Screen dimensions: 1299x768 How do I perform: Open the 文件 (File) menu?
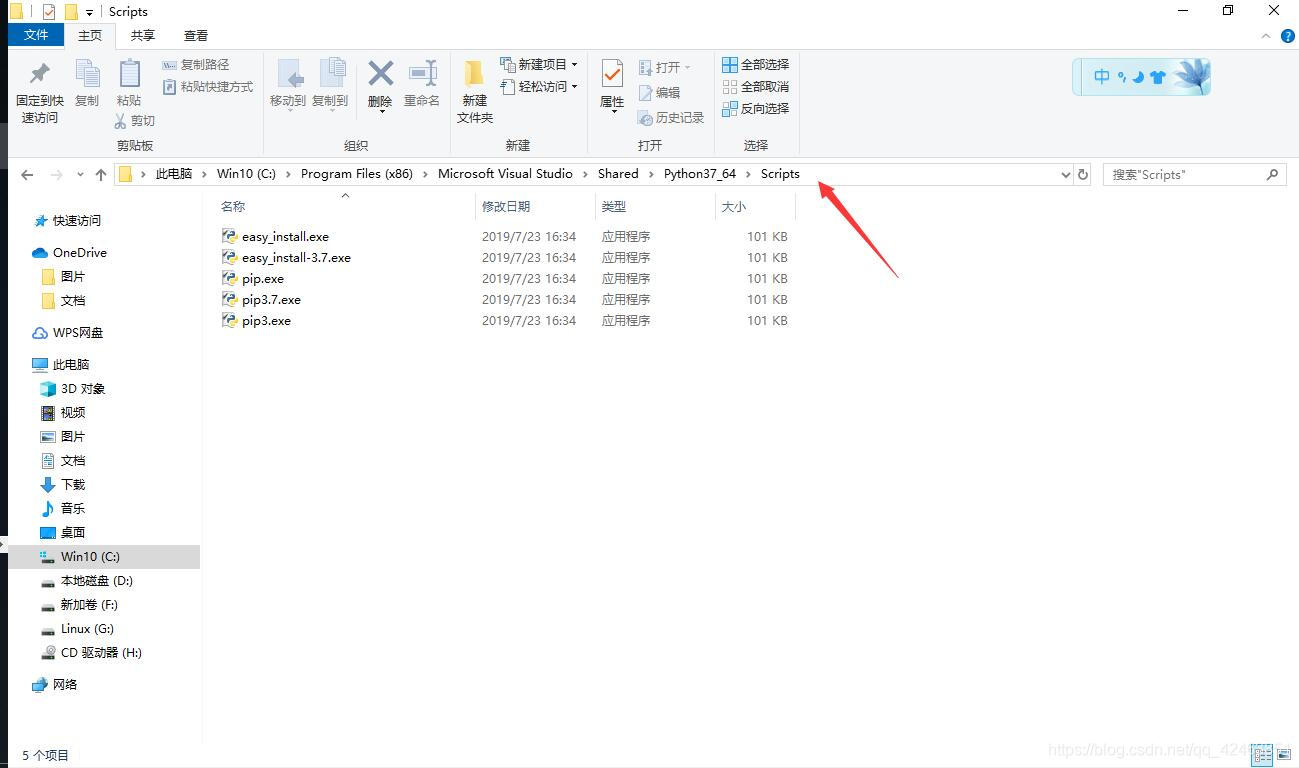[36, 35]
